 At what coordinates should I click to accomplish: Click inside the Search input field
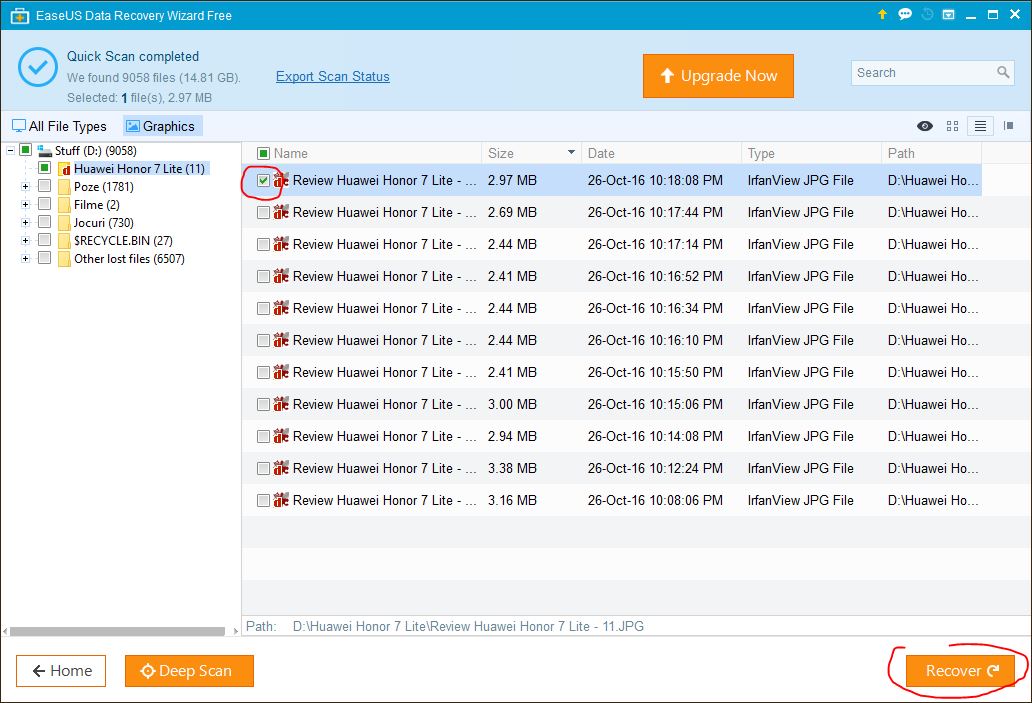(x=920, y=73)
